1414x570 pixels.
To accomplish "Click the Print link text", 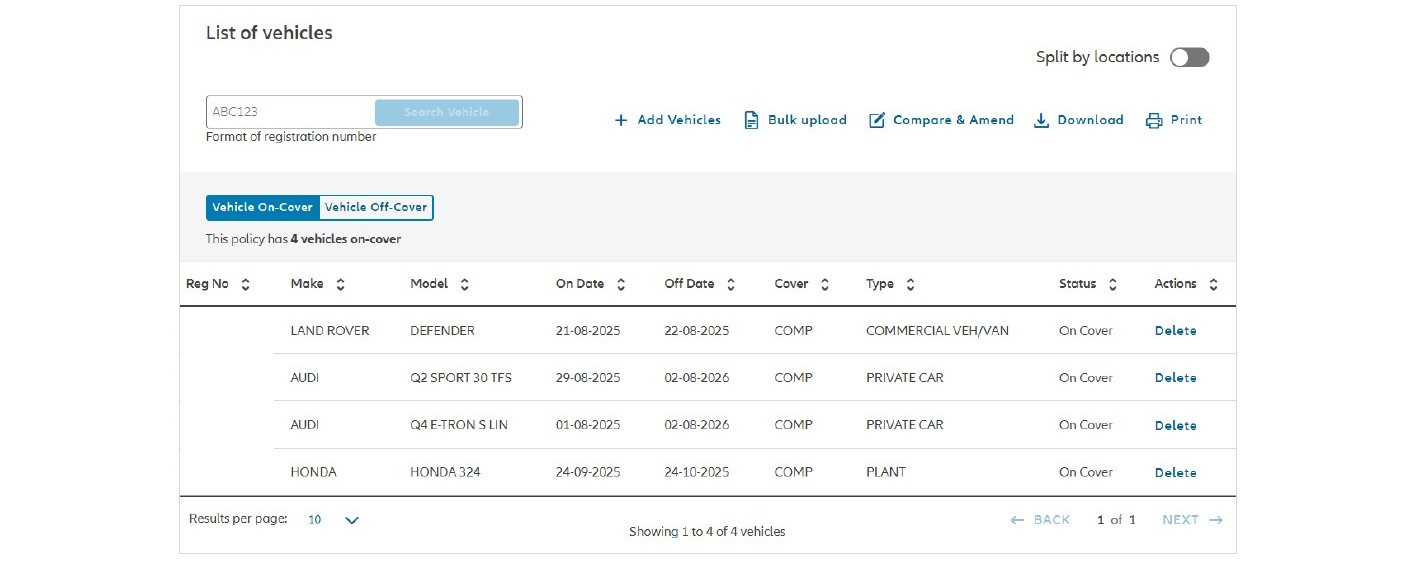I will [1186, 120].
